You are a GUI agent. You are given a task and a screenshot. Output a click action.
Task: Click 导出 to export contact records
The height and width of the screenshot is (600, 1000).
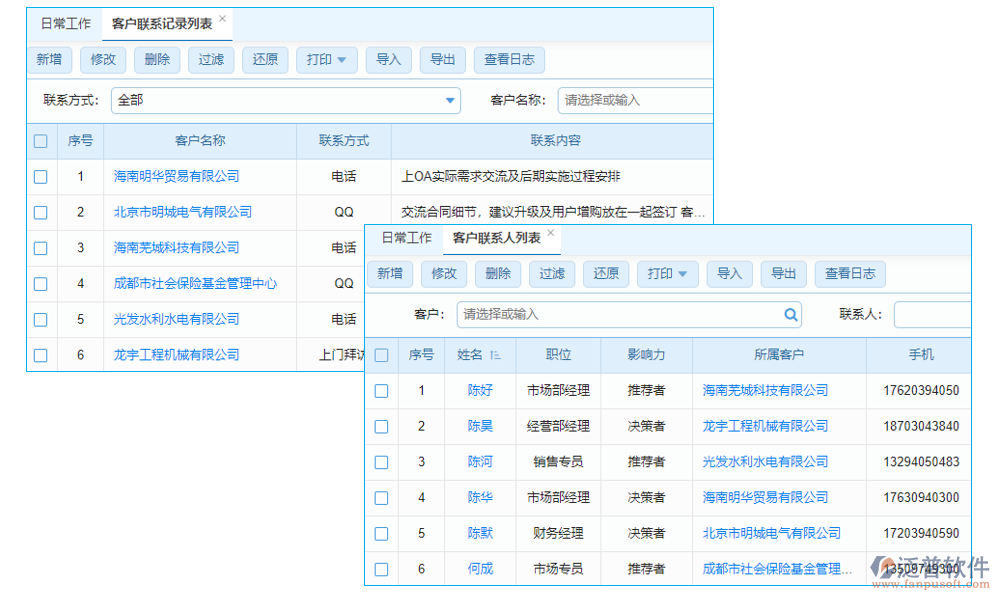coord(443,59)
